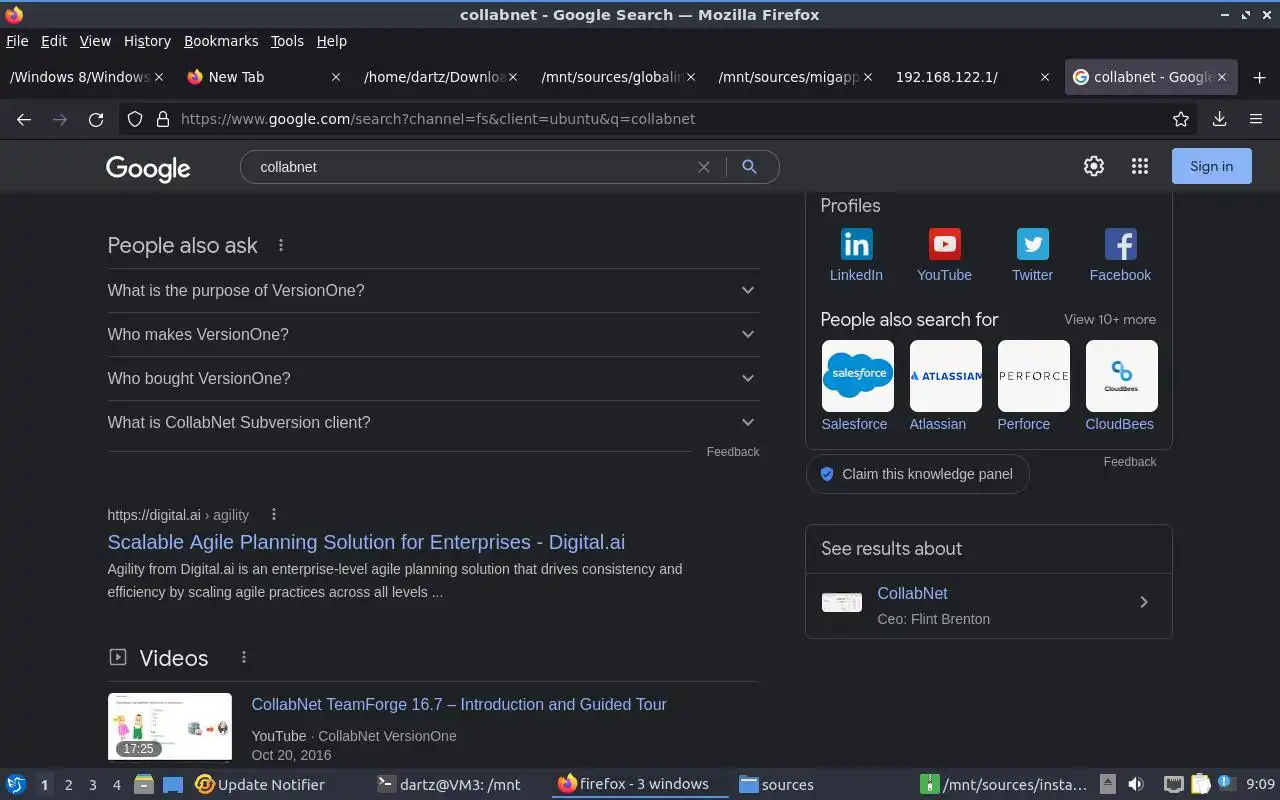Open the Atlassian related search

click(945, 386)
